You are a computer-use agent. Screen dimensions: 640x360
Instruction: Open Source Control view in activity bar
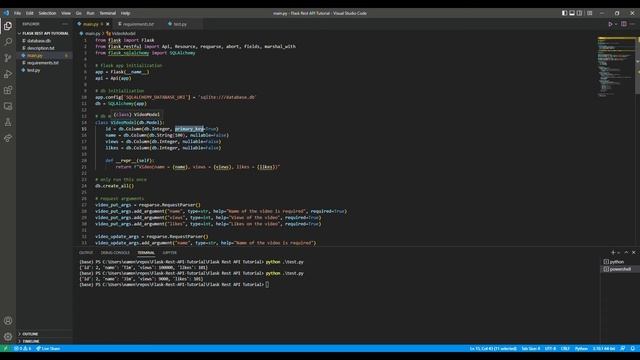[8, 58]
